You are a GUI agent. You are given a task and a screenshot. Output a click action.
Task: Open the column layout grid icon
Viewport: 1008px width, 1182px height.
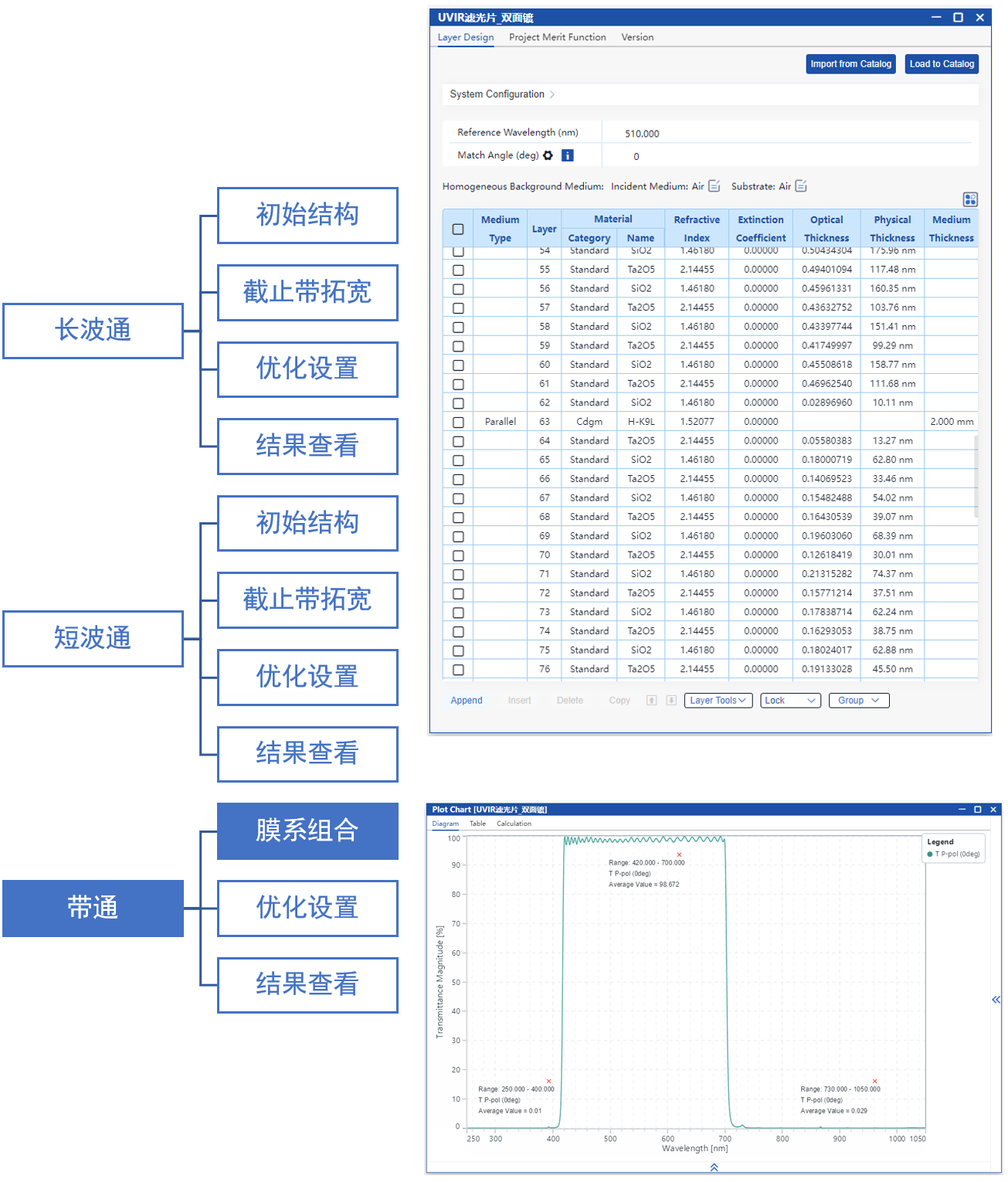[x=970, y=199]
